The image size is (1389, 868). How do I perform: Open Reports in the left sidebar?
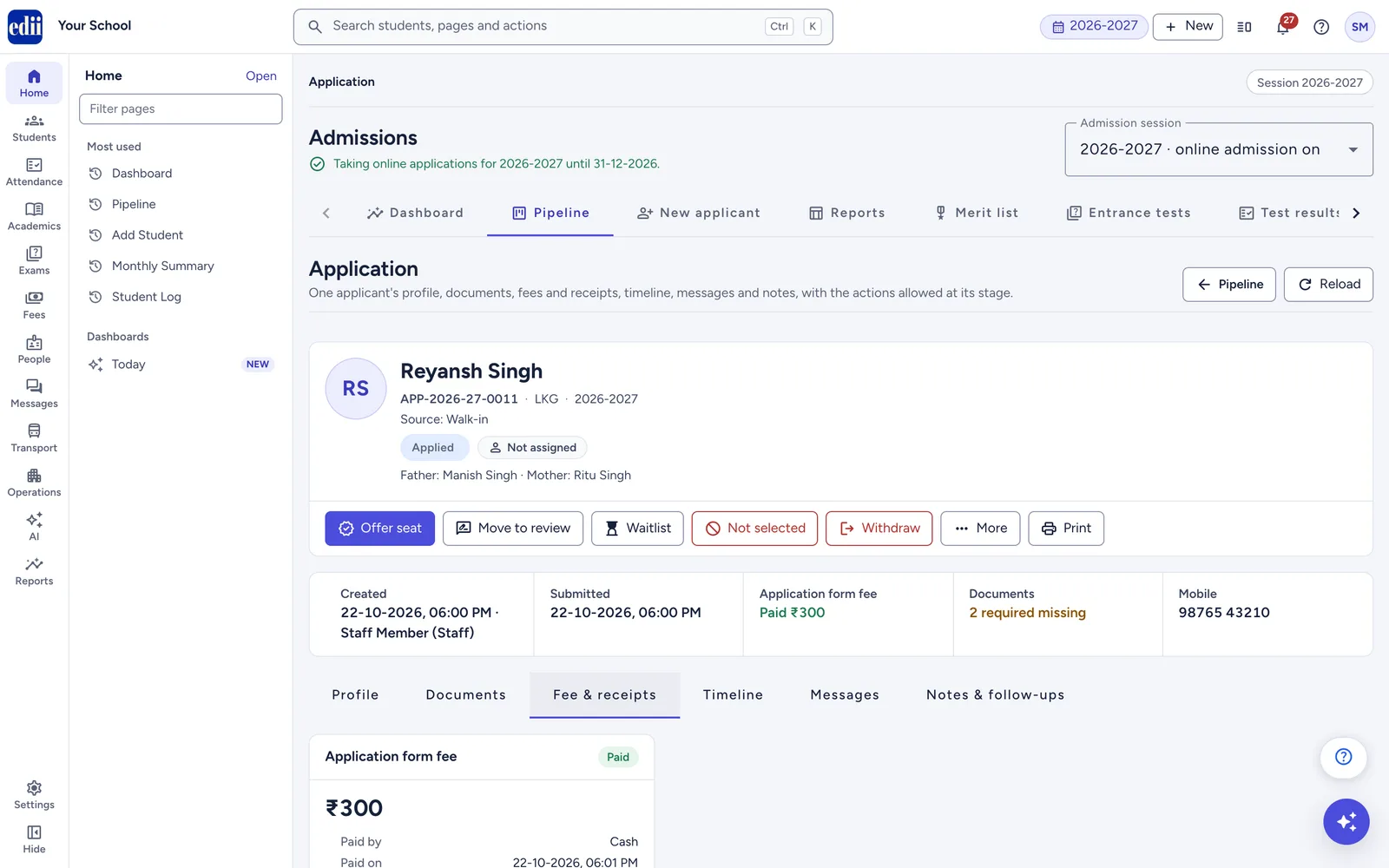point(34,570)
